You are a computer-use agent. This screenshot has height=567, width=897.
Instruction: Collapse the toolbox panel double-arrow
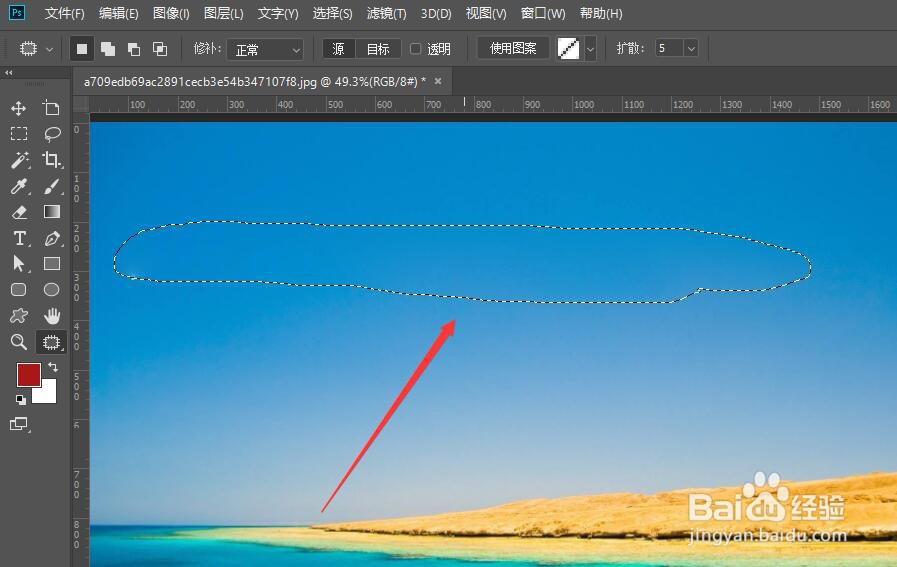click(x=8, y=73)
